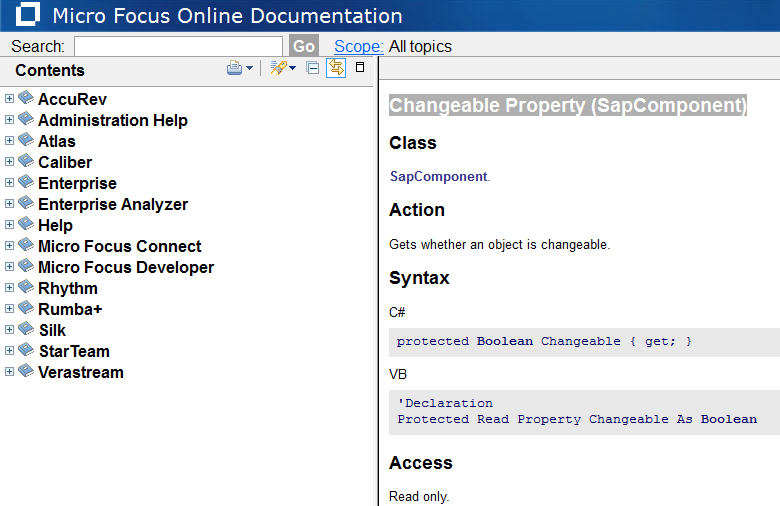Expand the Atlas tree node

point(9,141)
